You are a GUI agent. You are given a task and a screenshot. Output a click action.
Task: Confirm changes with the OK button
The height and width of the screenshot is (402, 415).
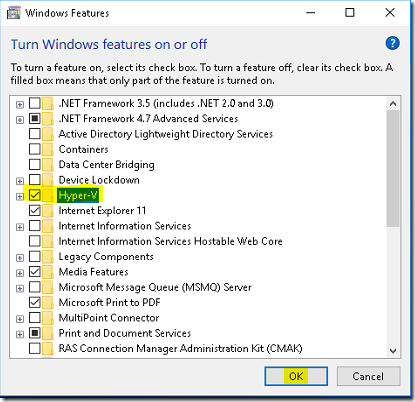tap(296, 376)
